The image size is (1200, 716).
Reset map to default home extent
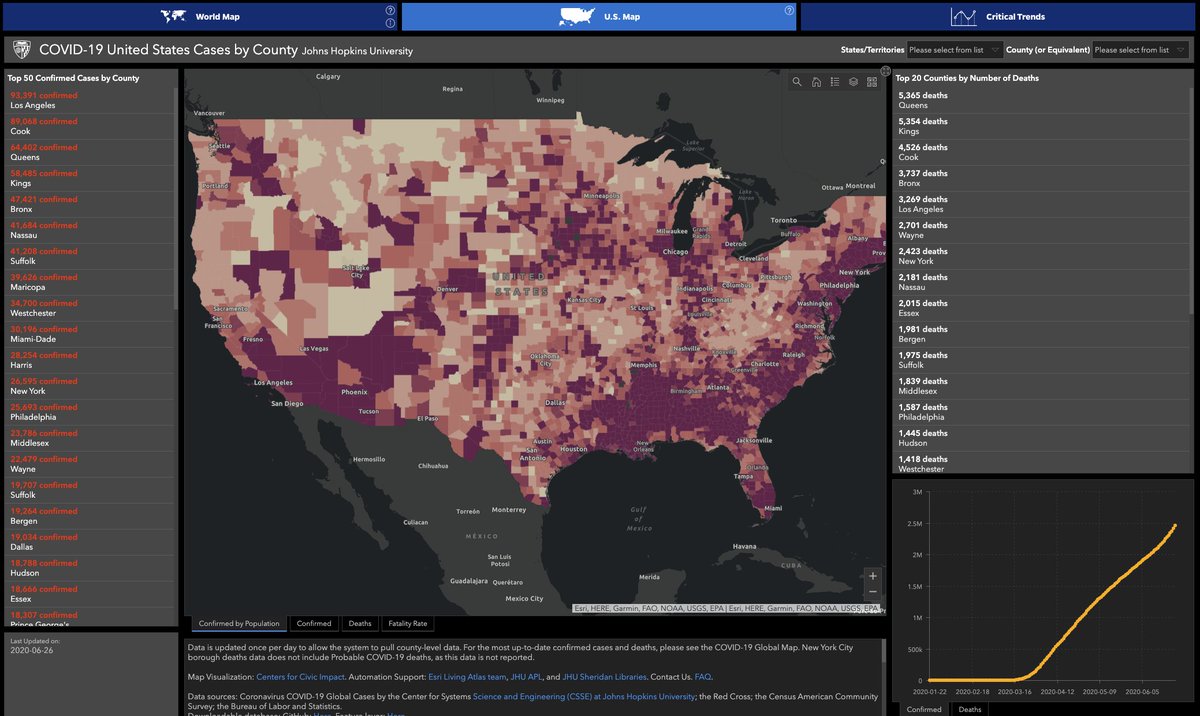816,82
